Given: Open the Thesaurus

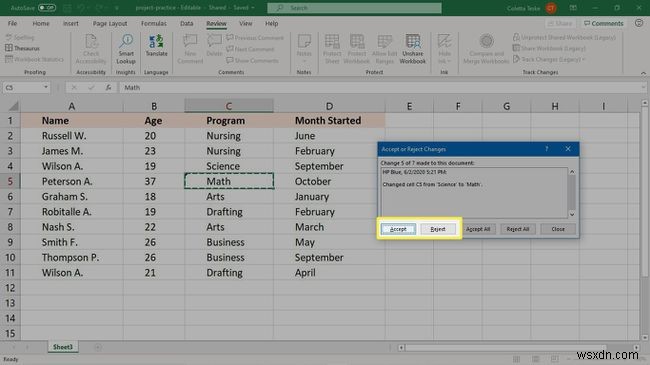Looking at the screenshot, I should coord(23,48).
